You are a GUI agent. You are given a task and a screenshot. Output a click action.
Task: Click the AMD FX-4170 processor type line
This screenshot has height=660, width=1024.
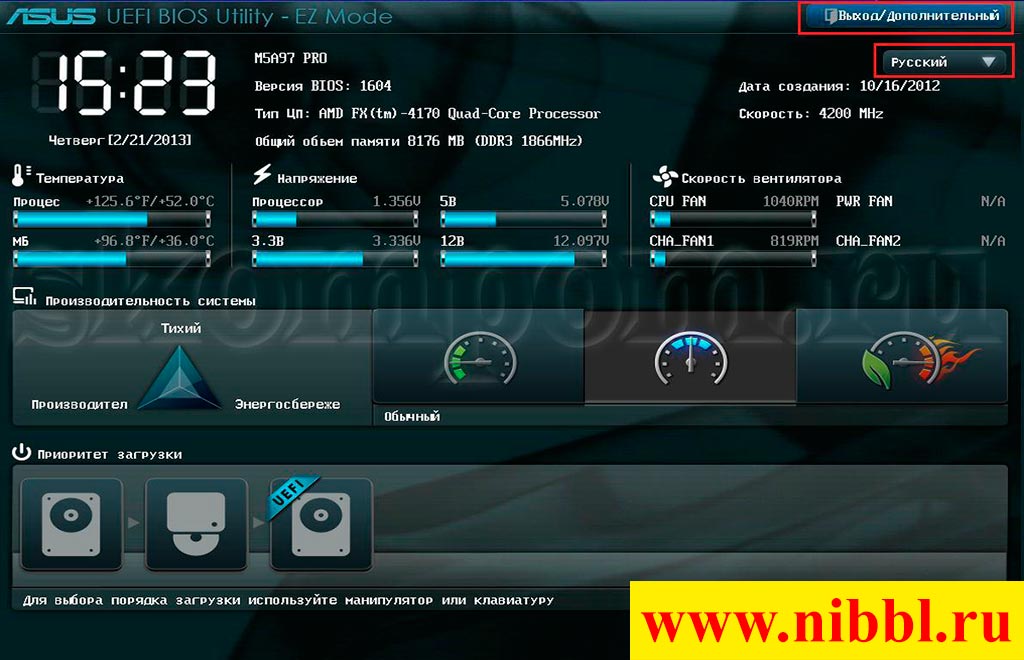point(427,114)
